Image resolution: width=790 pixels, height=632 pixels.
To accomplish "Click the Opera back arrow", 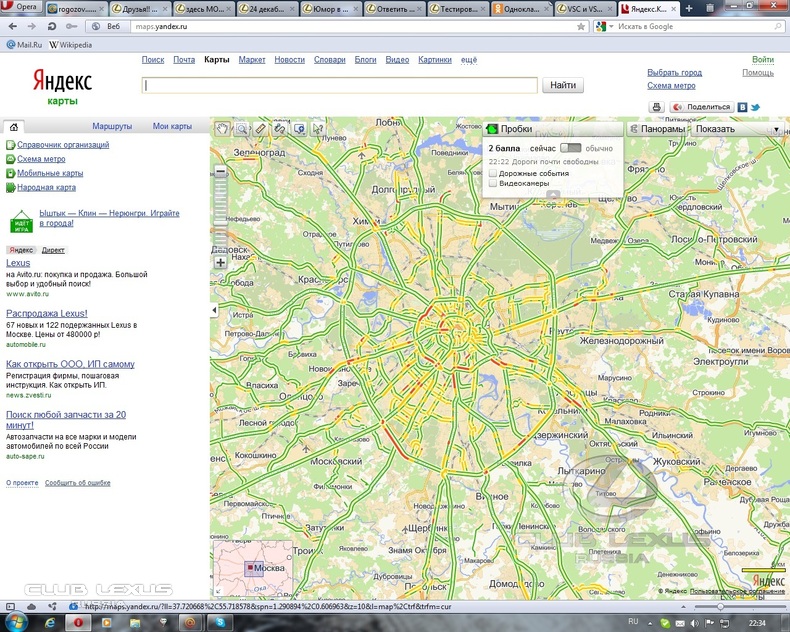I will tap(13, 26).
